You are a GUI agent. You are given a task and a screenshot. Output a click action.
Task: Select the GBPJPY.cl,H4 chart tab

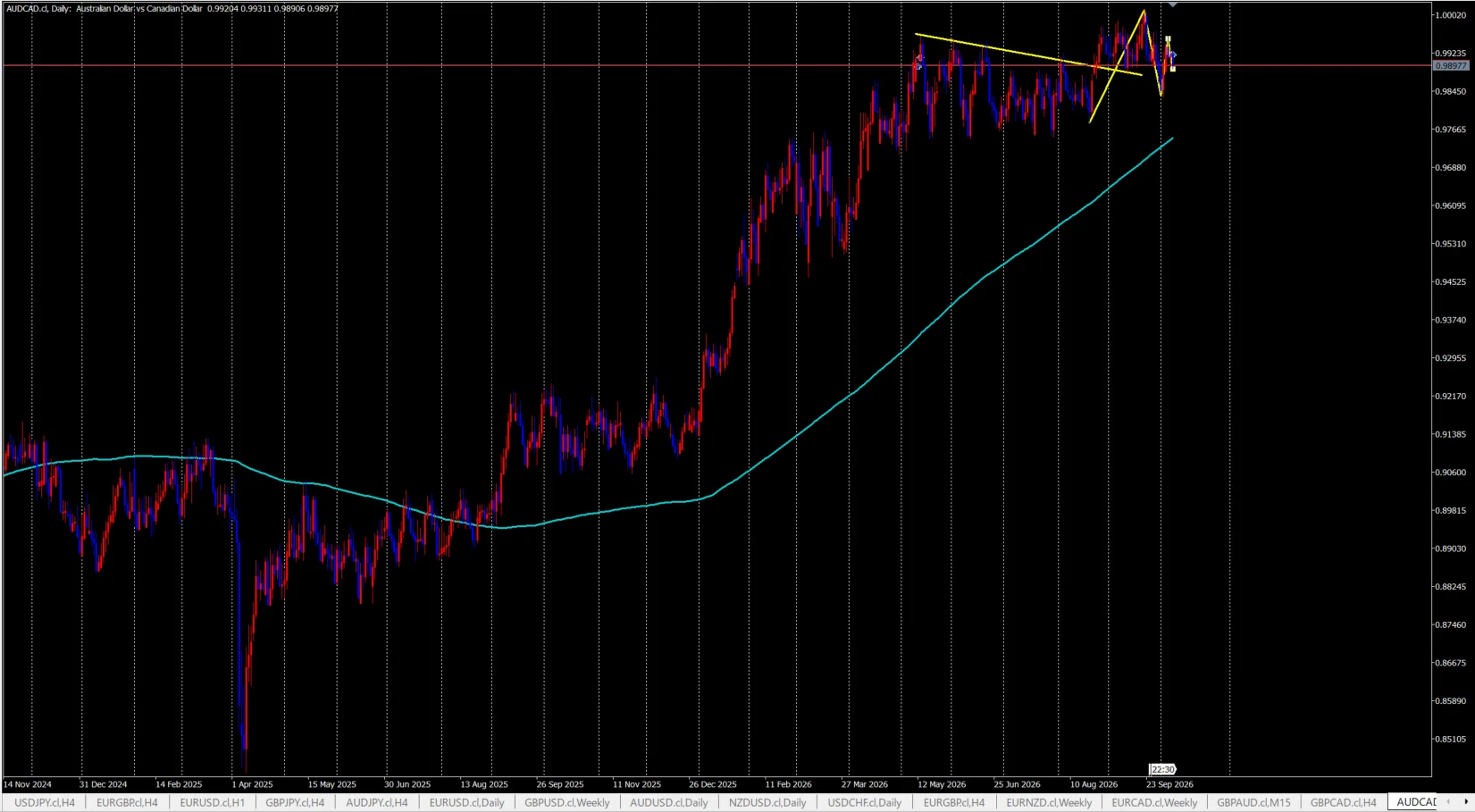[x=295, y=802]
